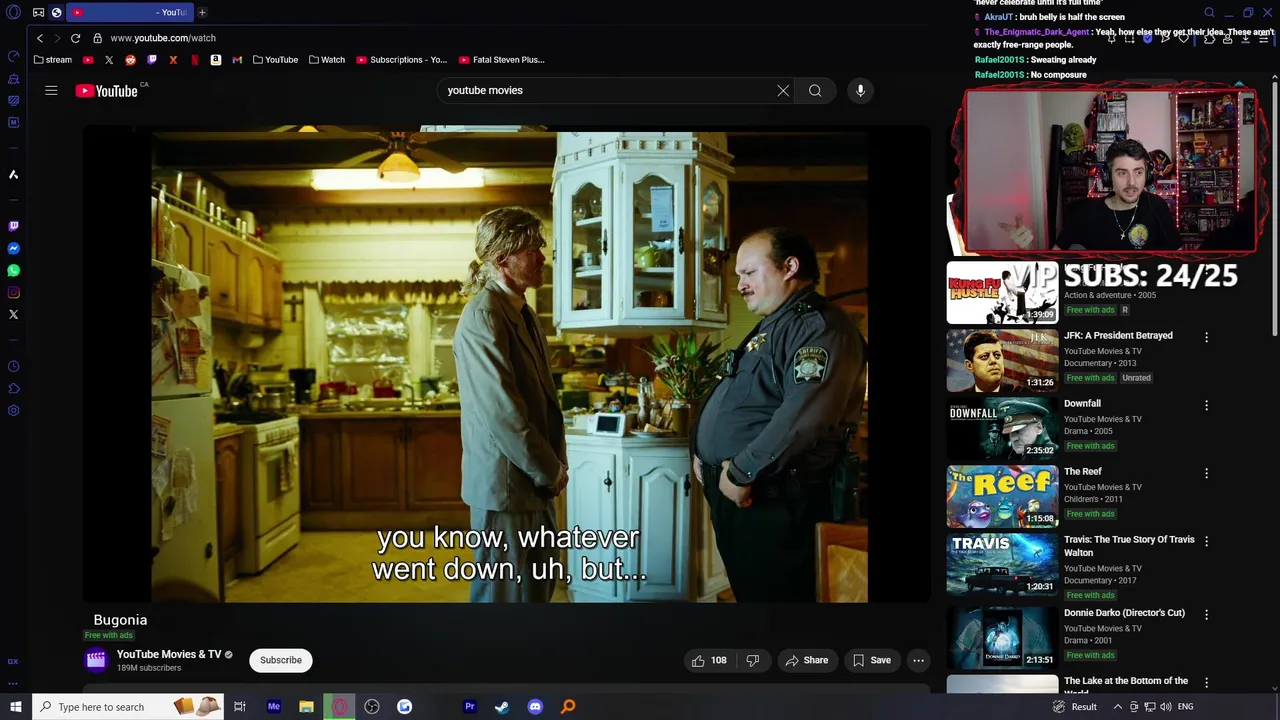The height and width of the screenshot is (720, 1280).
Task: Open more actions menu beside Save
Action: [918, 660]
